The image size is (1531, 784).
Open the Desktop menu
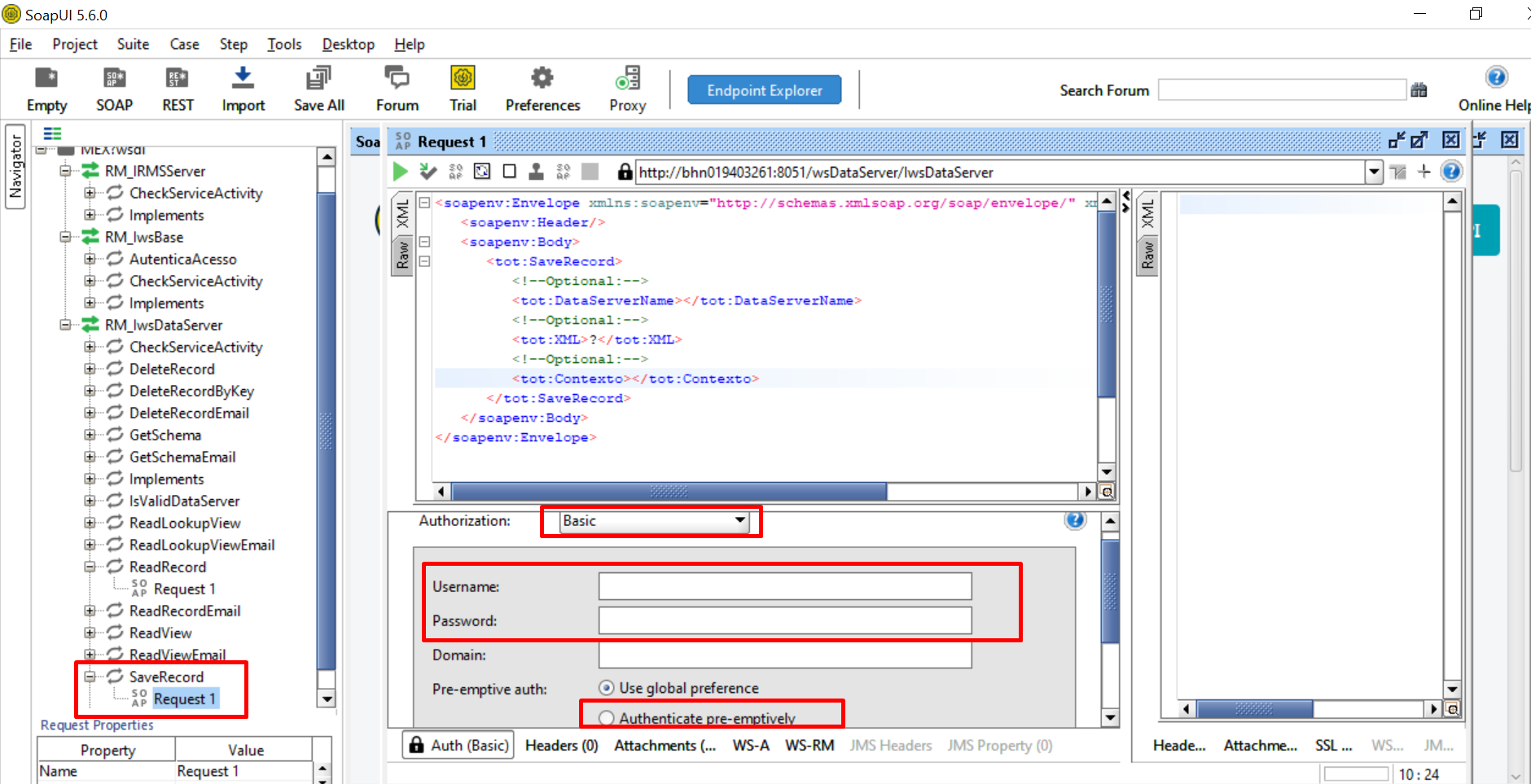349,44
